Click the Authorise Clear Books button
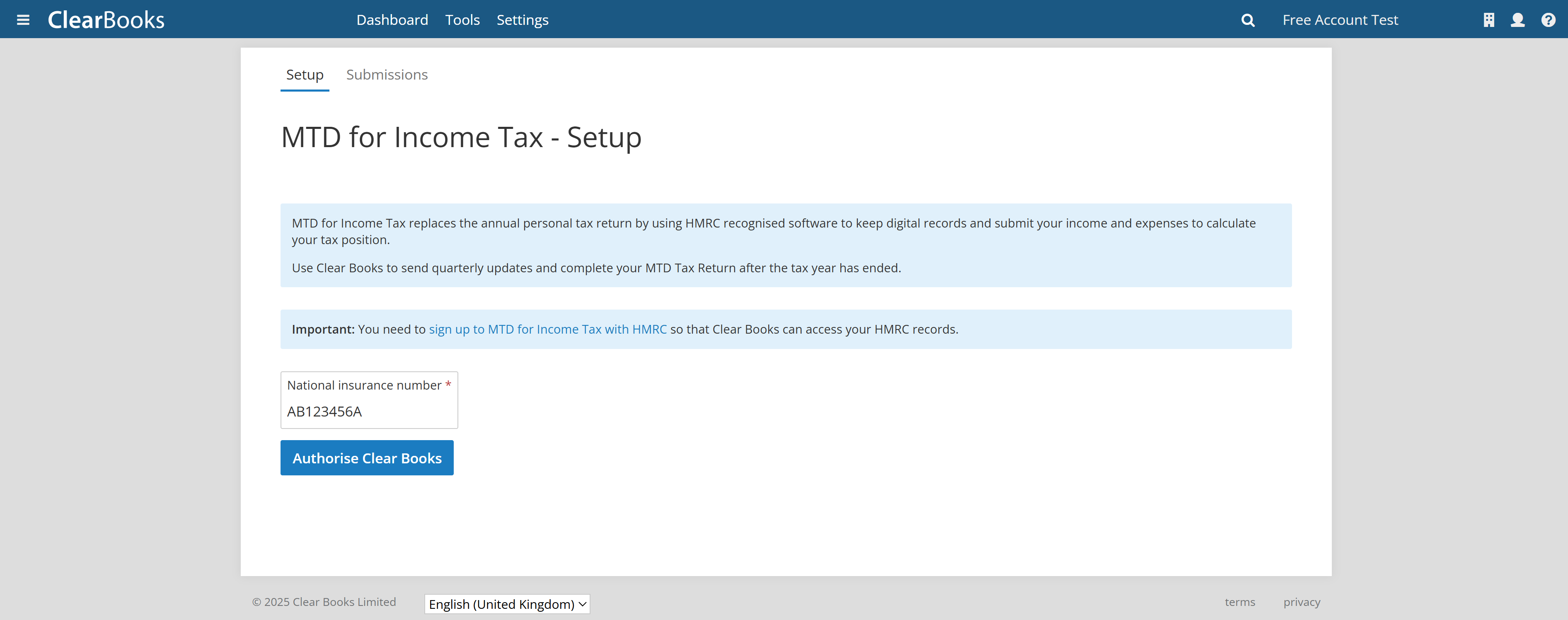The width and height of the screenshot is (1568, 620). (367, 458)
